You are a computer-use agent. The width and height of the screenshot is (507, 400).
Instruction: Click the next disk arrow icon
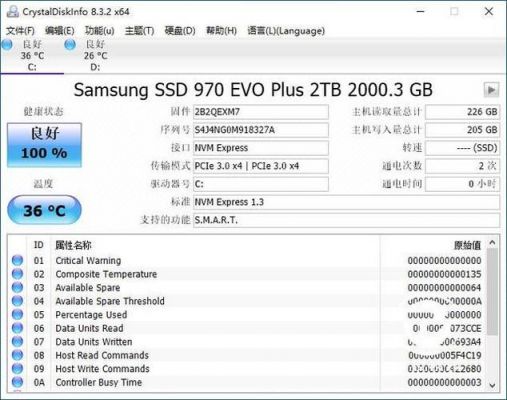491,90
